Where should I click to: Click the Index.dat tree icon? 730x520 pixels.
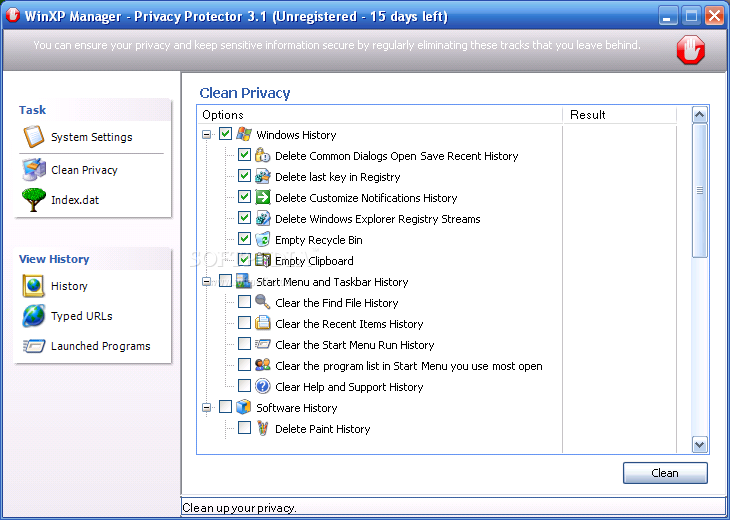click(x=34, y=200)
